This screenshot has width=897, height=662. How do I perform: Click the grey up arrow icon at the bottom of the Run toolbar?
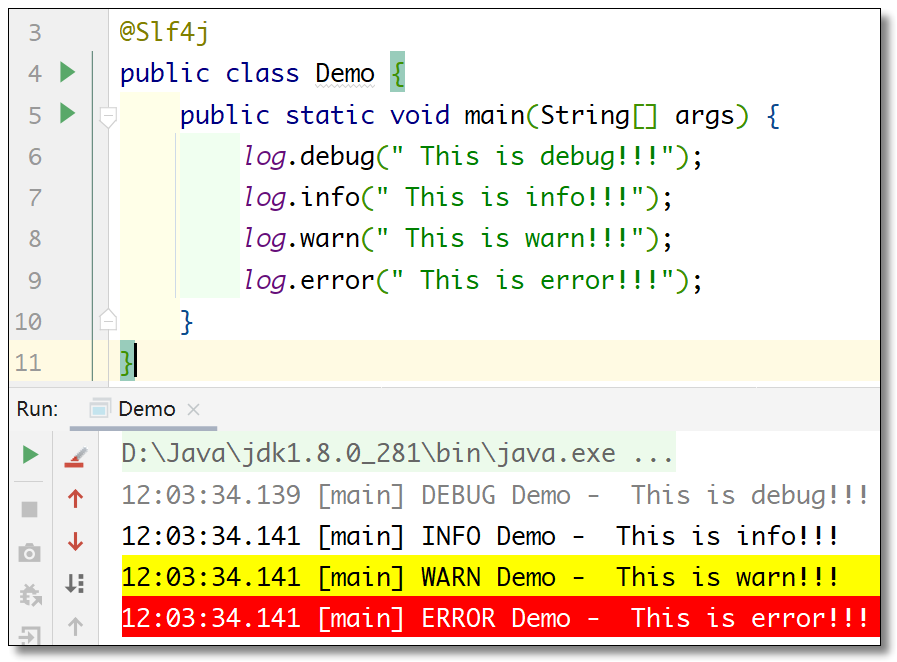[x=75, y=626]
